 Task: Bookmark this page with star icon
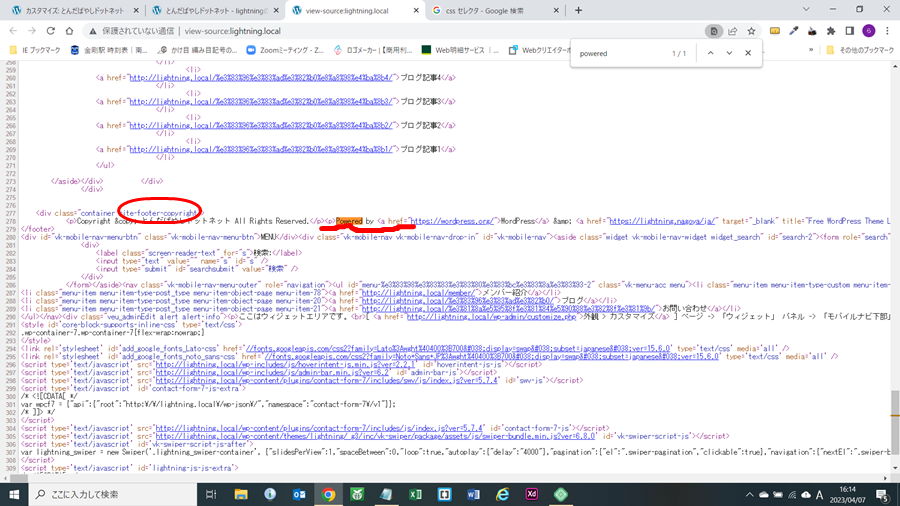[x=751, y=31]
